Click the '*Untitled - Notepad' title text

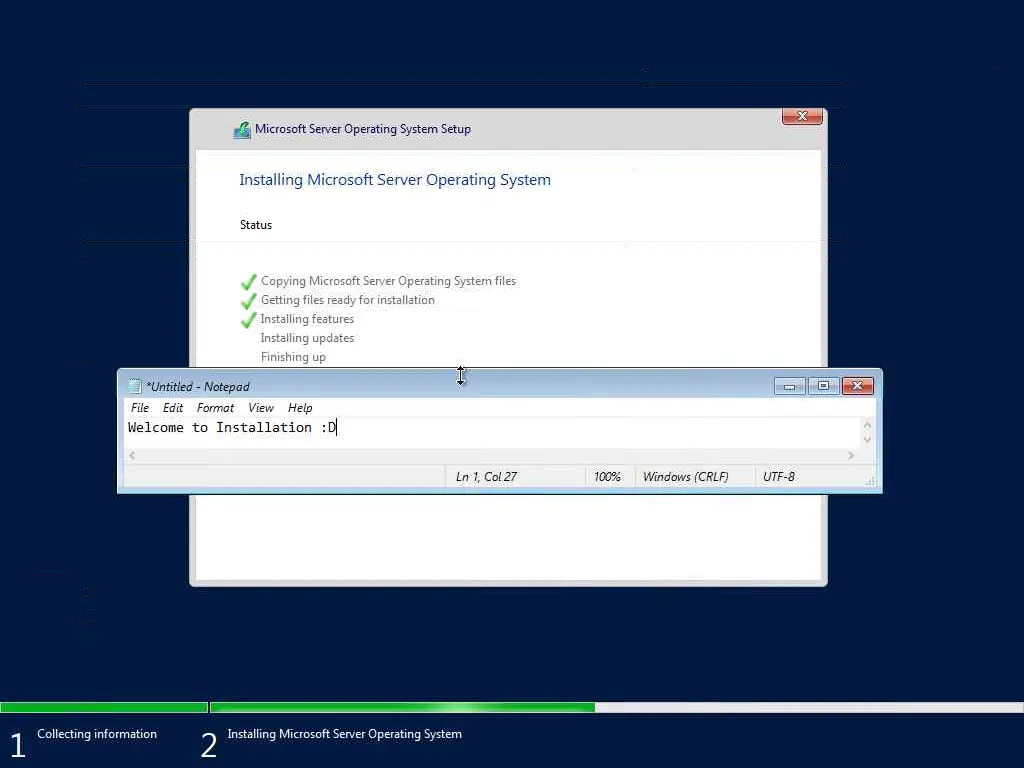click(x=198, y=387)
